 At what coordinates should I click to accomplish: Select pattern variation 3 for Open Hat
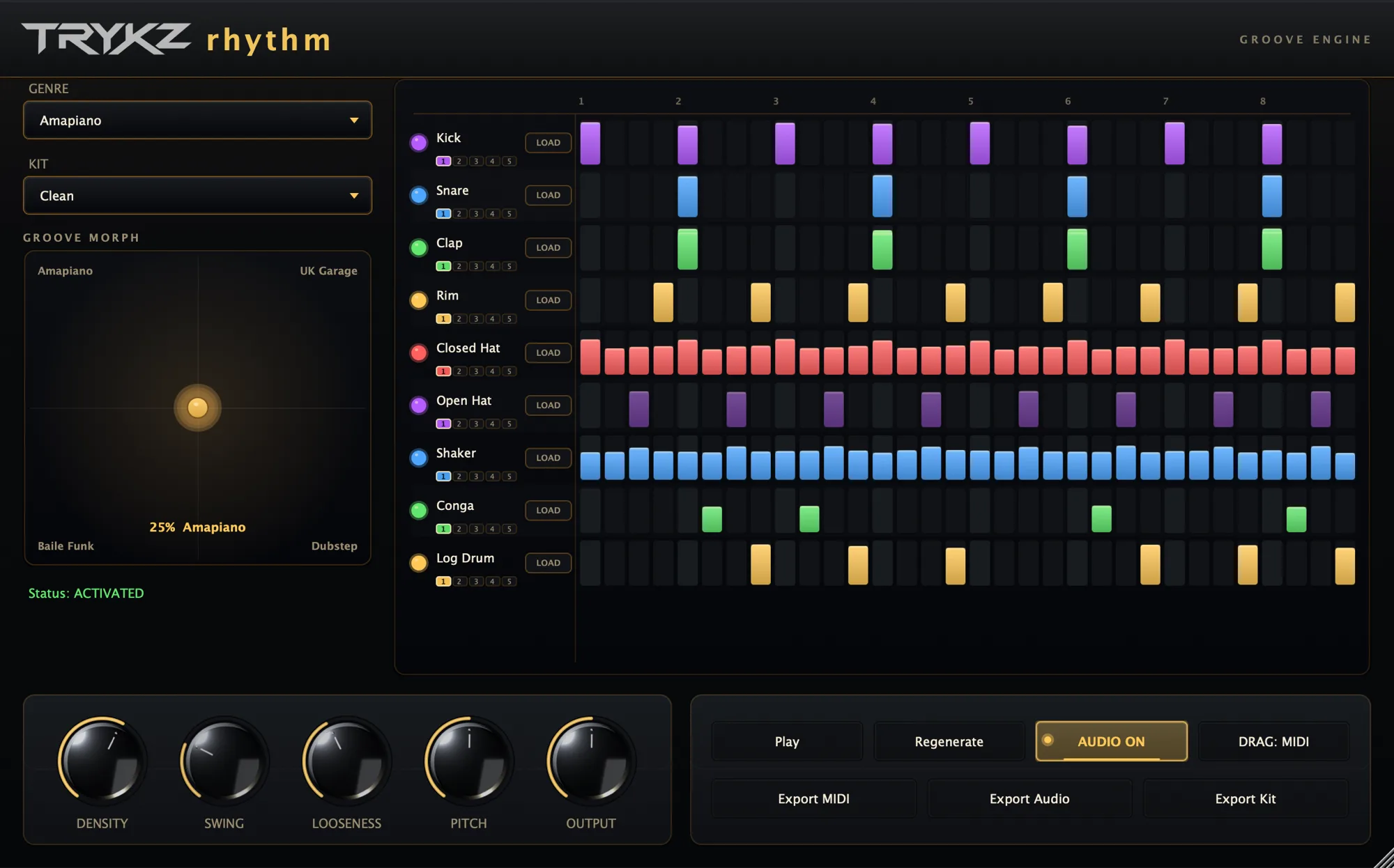coord(476,424)
